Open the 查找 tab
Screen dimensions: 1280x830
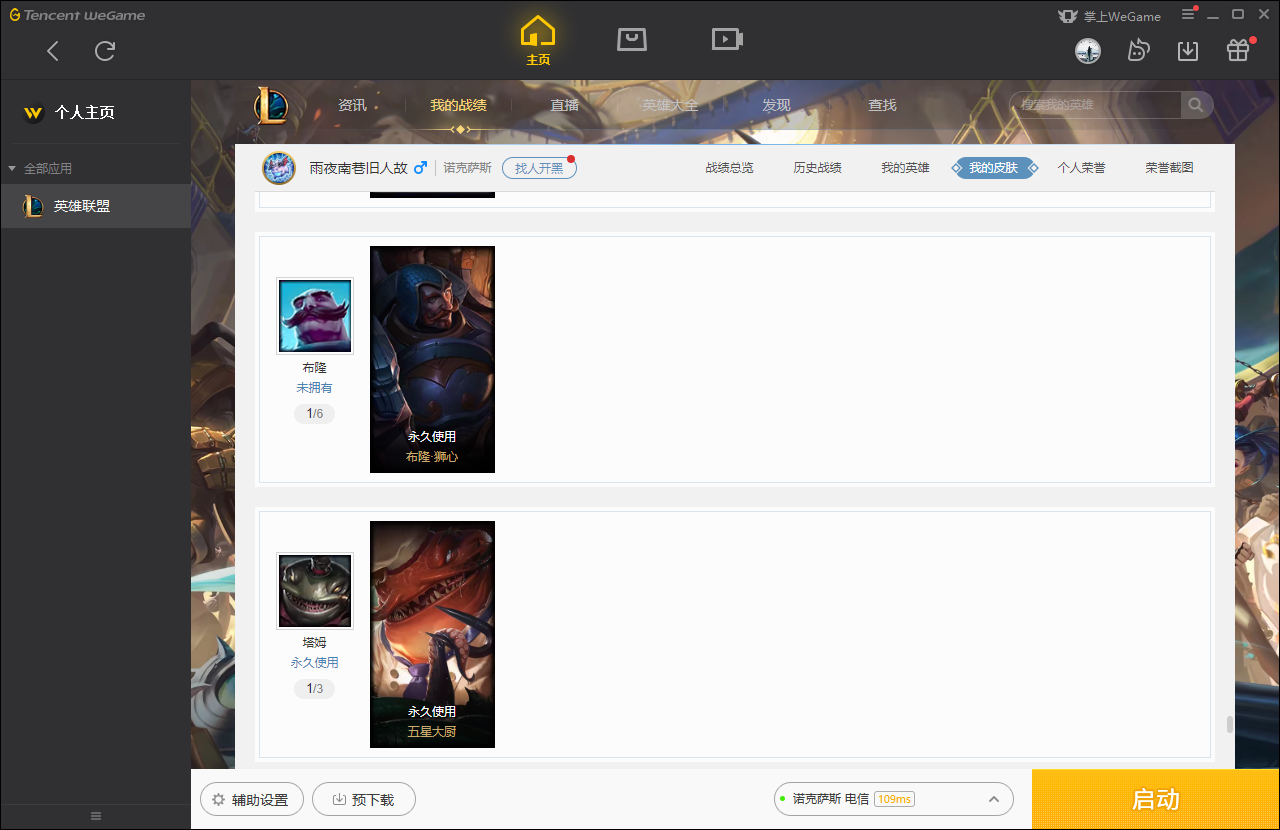click(882, 105)
